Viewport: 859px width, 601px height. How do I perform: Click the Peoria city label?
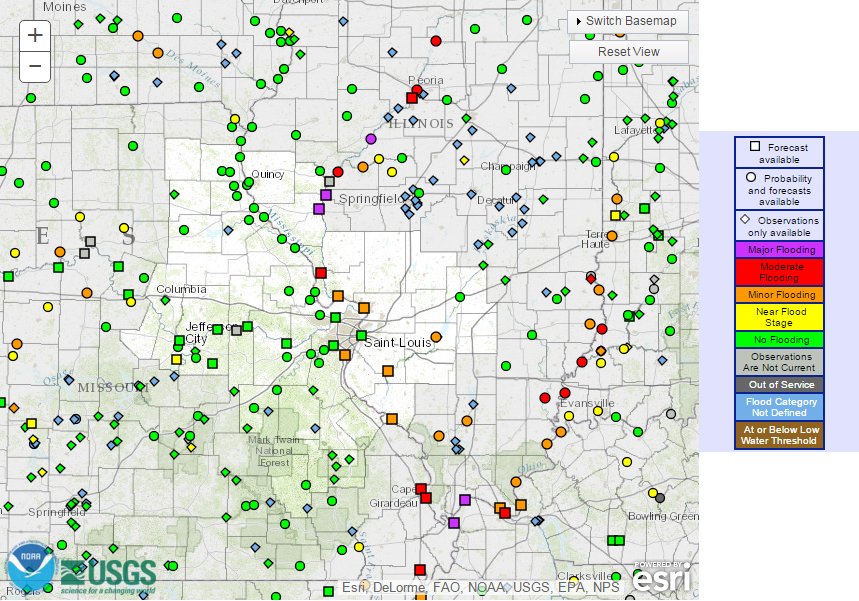pos(426,80)
